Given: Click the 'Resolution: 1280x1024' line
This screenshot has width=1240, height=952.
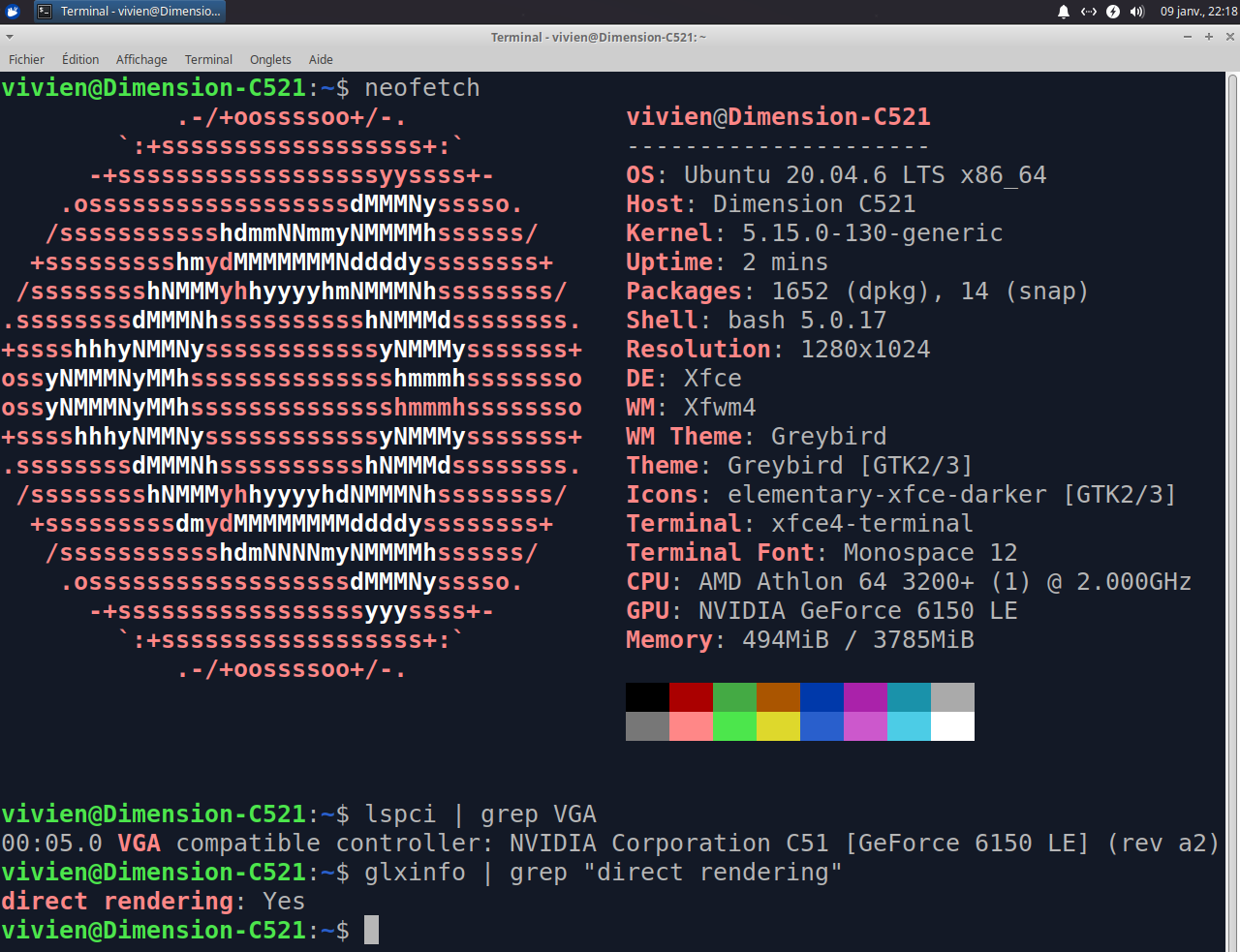Looking at the screenshot, I should (x=778, y=350).
